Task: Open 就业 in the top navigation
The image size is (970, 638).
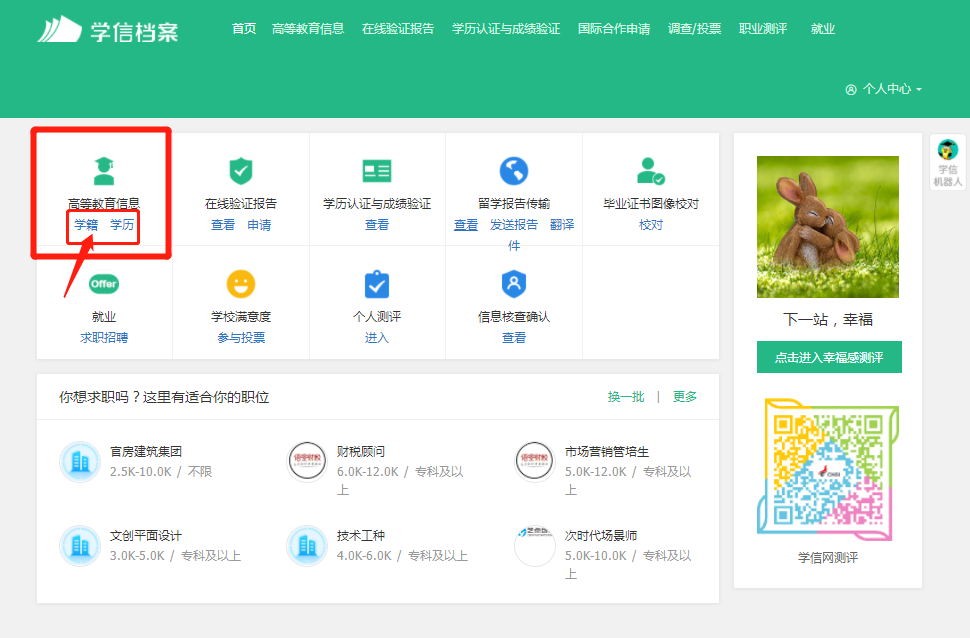Action: [x=823, y=29]
